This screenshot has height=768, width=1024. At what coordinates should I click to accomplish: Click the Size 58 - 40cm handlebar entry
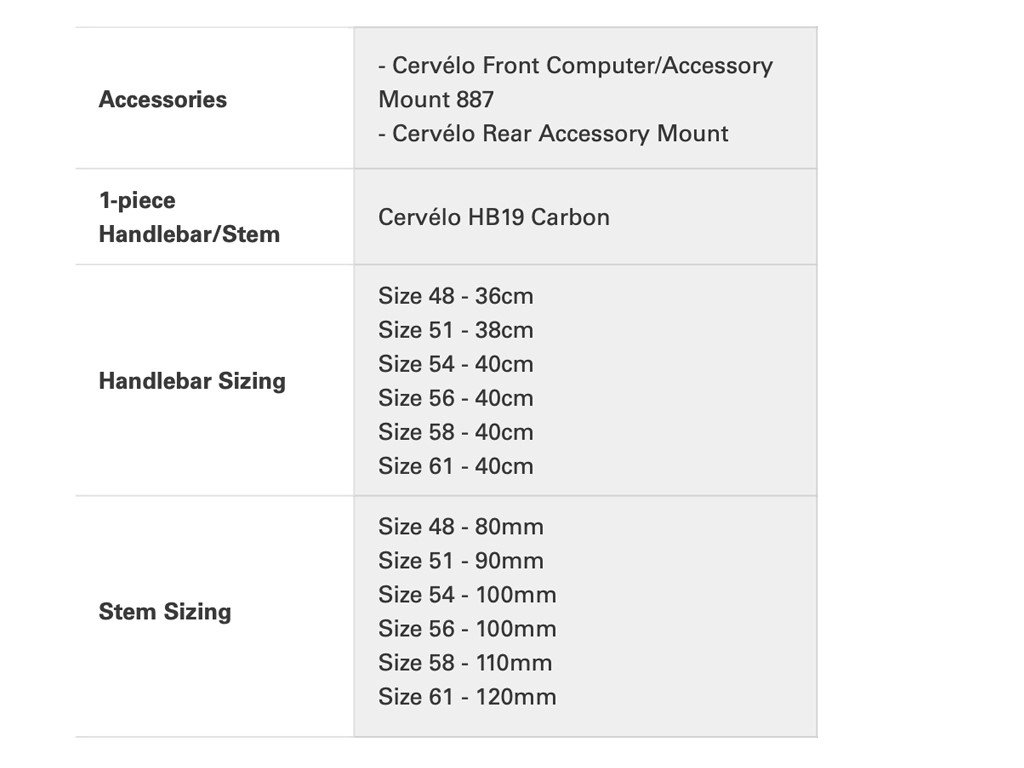[456, 432]
